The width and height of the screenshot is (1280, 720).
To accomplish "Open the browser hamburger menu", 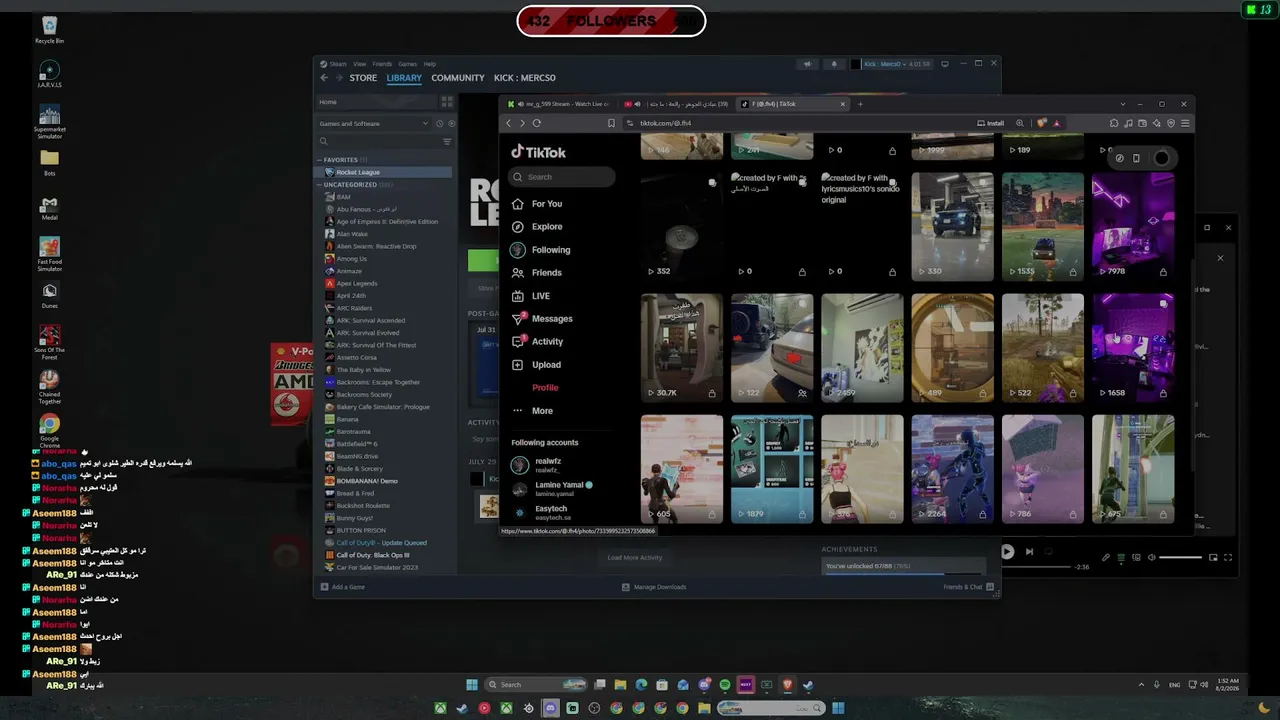I will pyautogui.click(x=1185, y=123).
